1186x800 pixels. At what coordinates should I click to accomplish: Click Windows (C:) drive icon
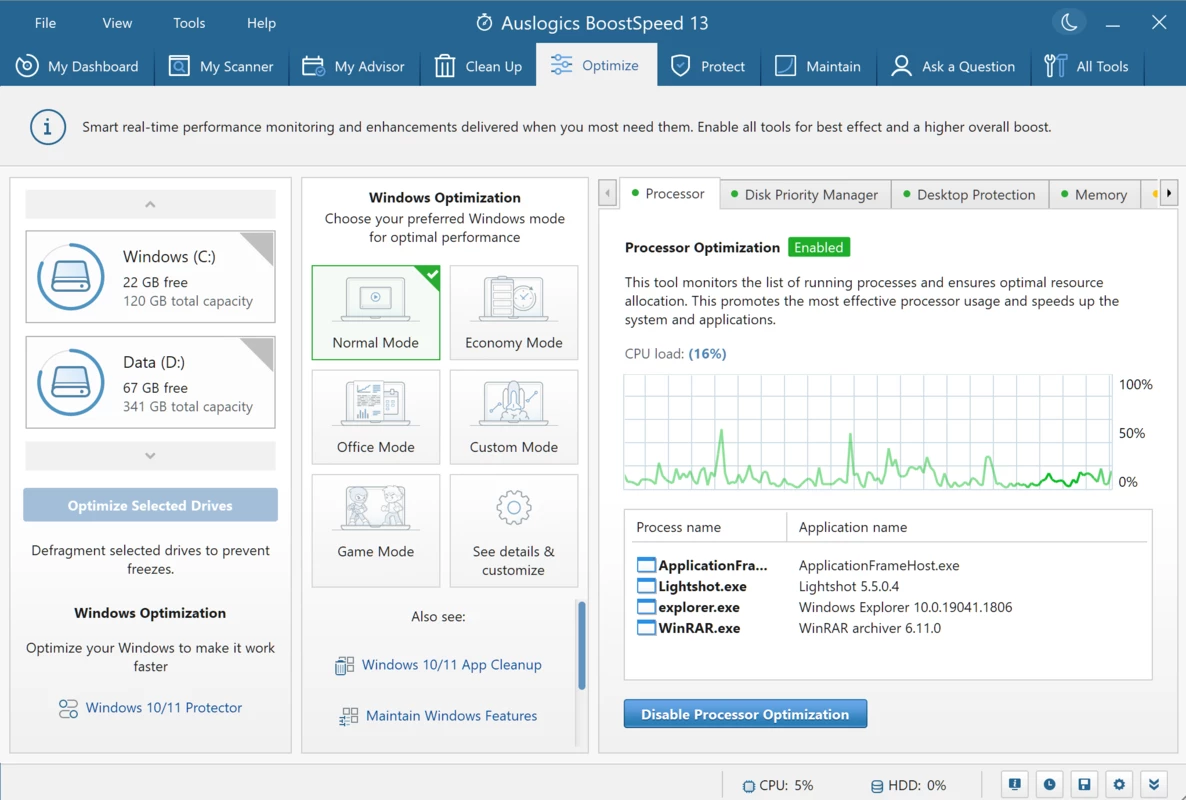coord(70,277)
